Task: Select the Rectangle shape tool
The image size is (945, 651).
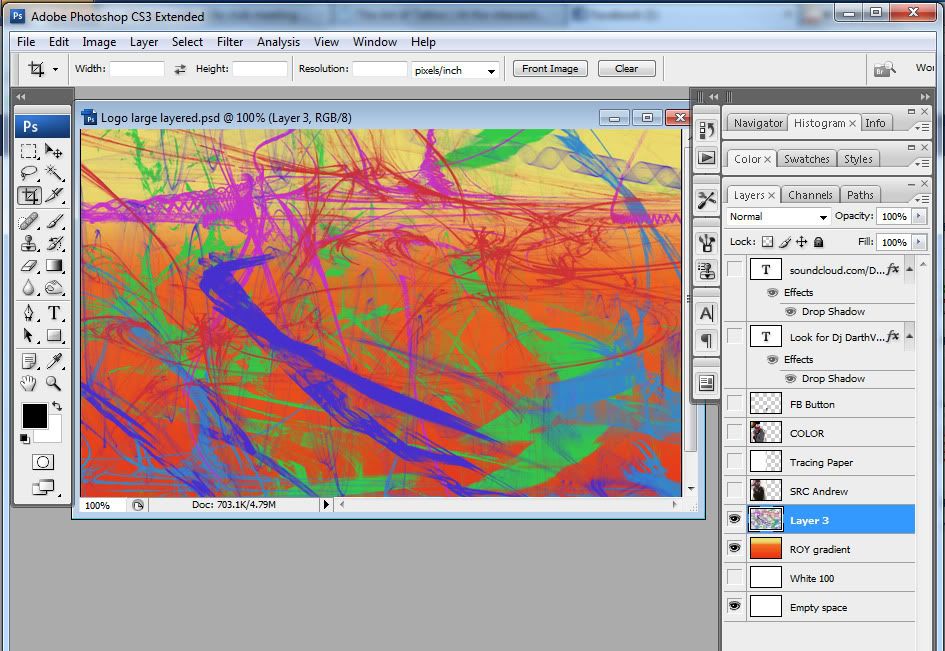Action: click(x=54, y=335)
